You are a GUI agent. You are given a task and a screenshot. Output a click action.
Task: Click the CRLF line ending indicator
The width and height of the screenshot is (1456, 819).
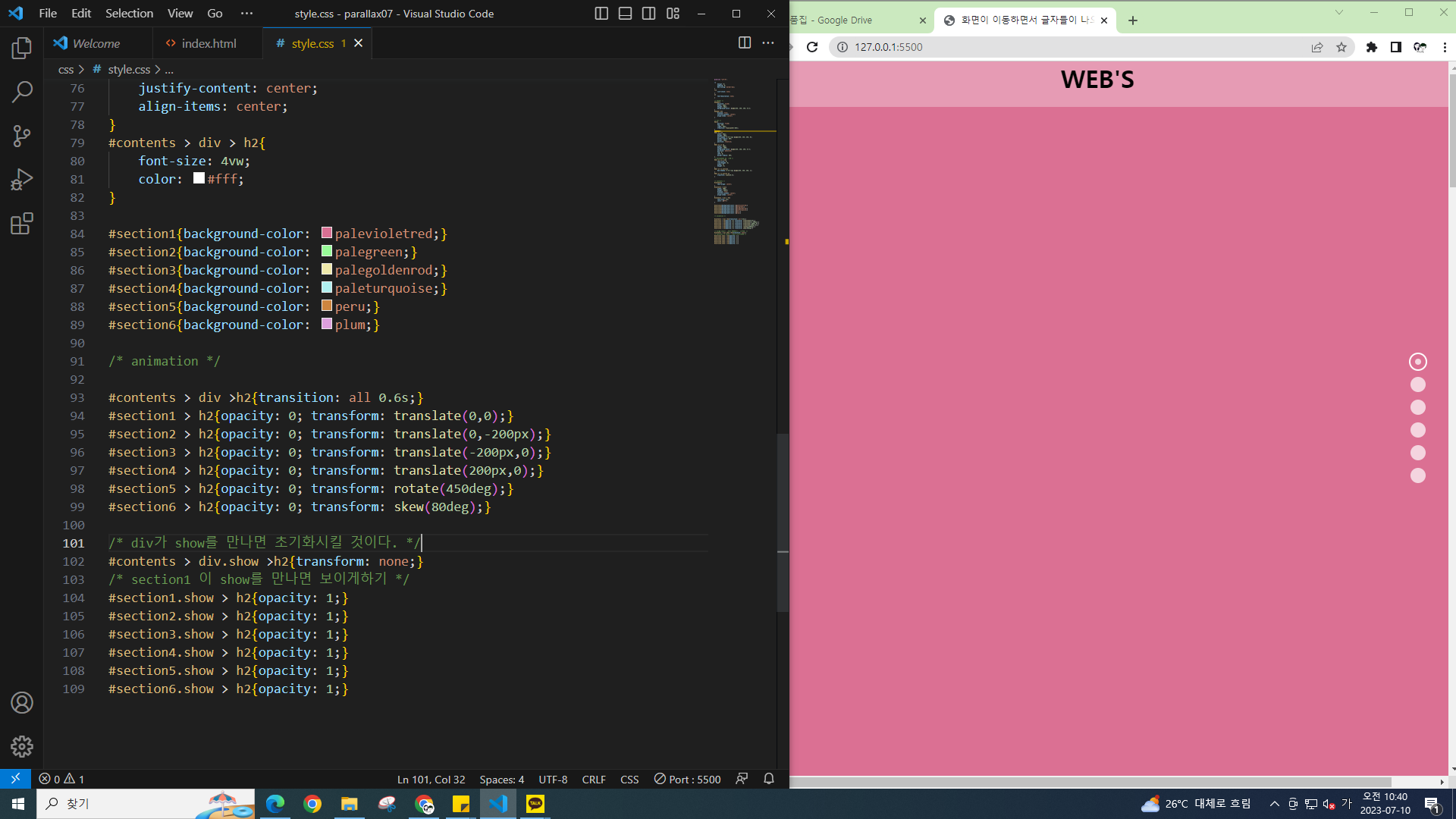click(x=593, y=779)
